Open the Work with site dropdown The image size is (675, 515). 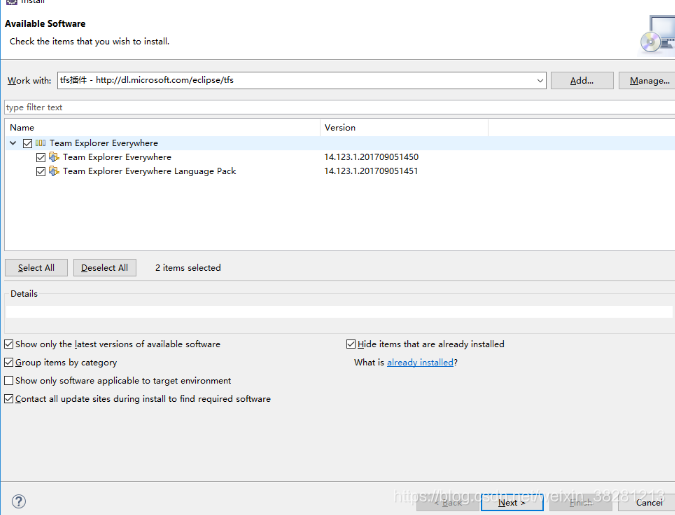pyautogui.click(x=540, y=81)
